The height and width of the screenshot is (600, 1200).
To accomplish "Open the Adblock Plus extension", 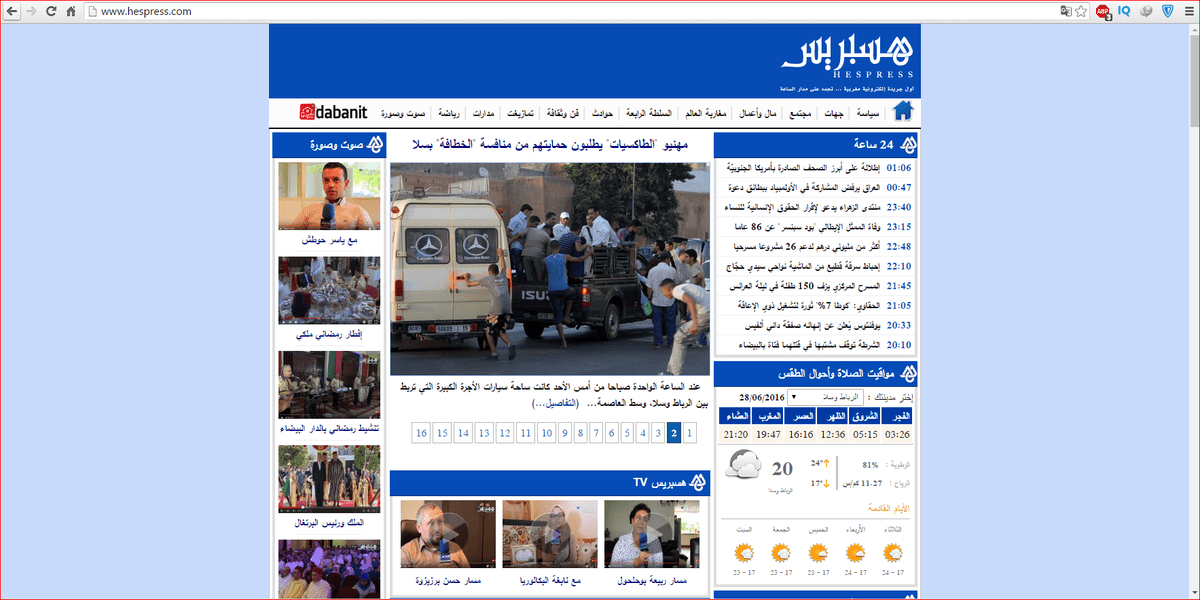I will 1103,12.
